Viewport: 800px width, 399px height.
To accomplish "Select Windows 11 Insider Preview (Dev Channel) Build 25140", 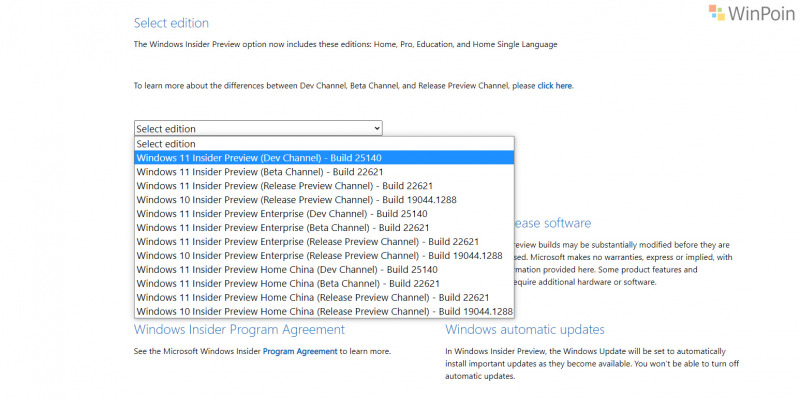I will [x=324, y=158].
